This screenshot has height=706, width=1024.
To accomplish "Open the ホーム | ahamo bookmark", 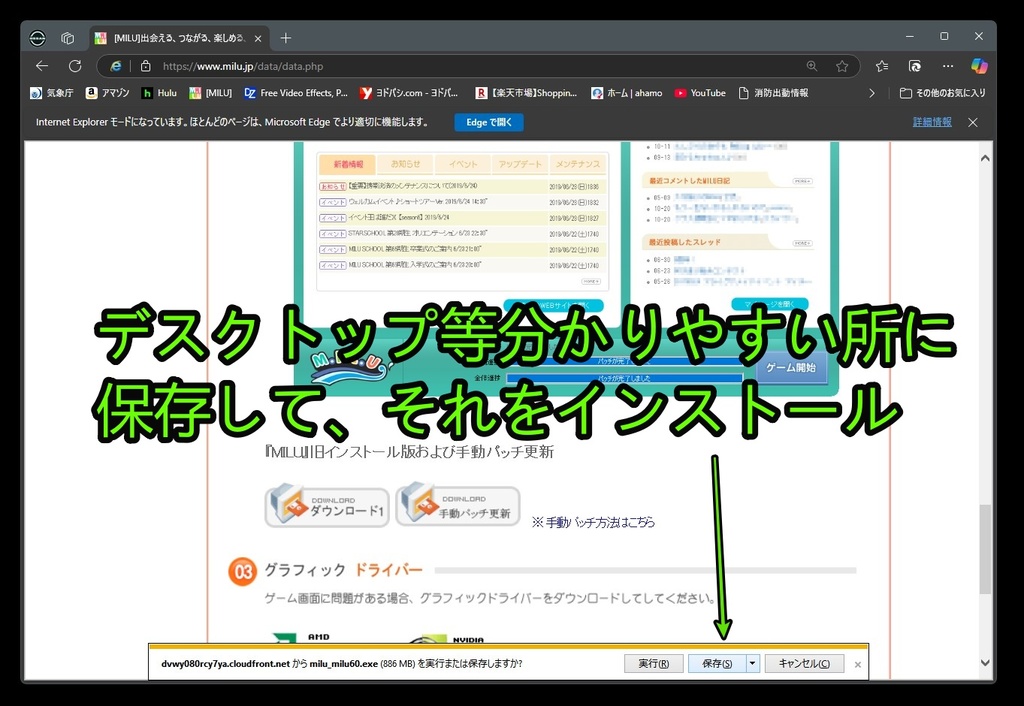I will point(627,93).
